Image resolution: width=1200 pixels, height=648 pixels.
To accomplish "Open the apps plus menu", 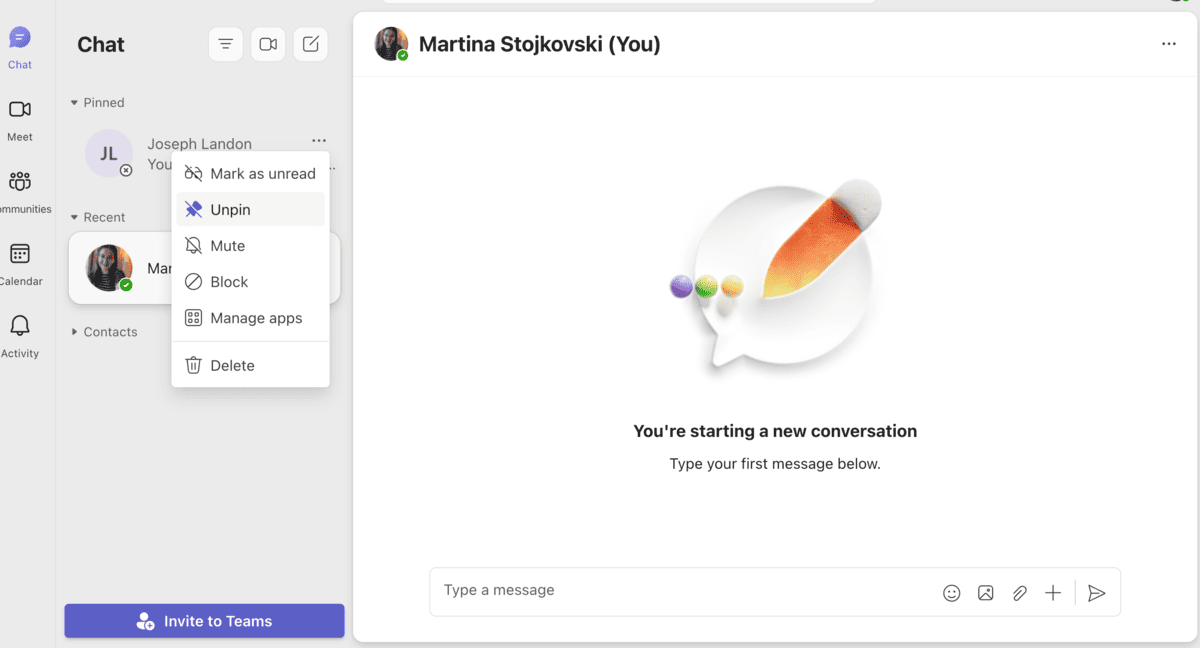I will point(1052,592).
